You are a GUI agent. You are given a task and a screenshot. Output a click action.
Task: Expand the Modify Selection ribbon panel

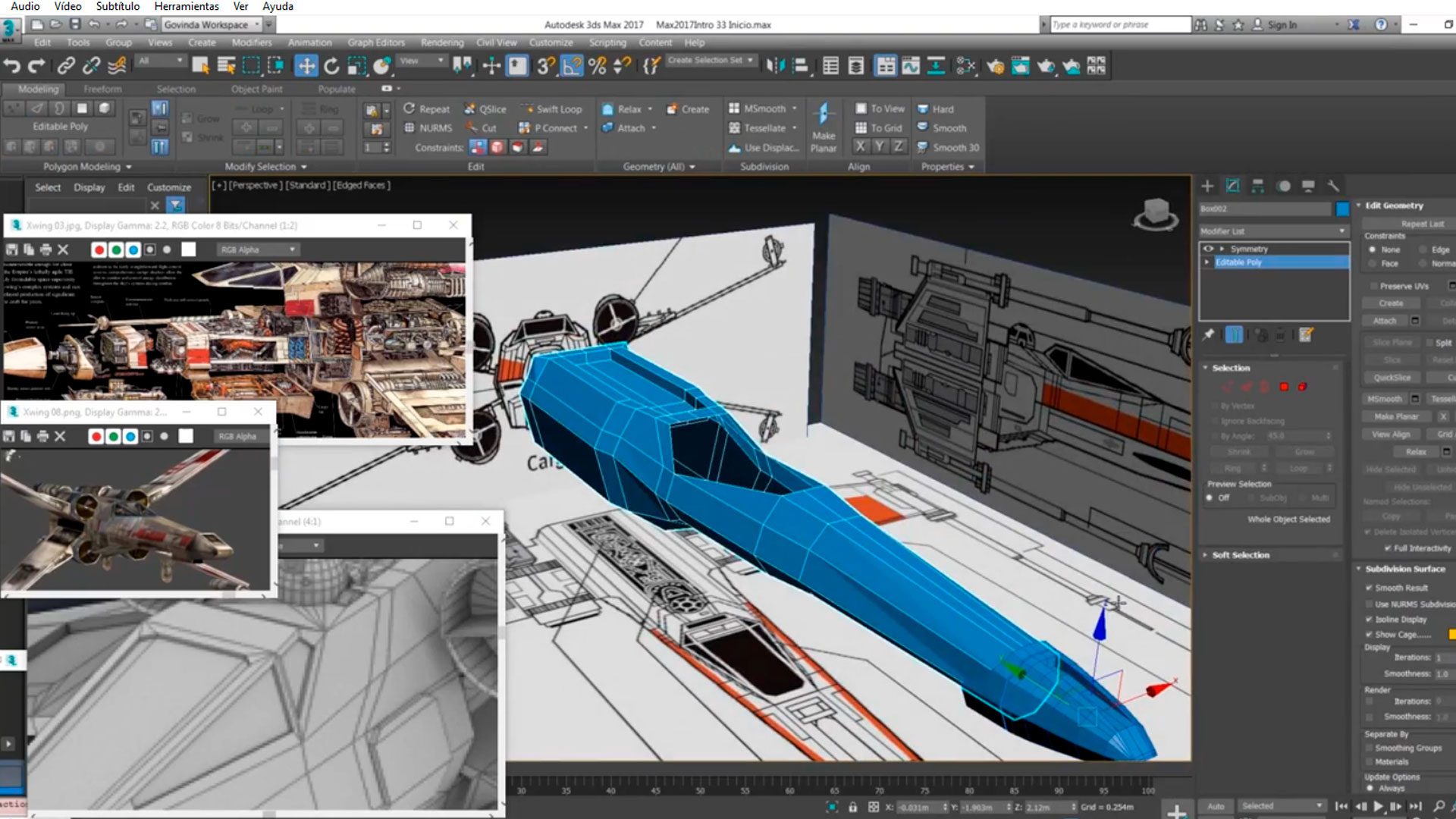(x=265, y=167)
